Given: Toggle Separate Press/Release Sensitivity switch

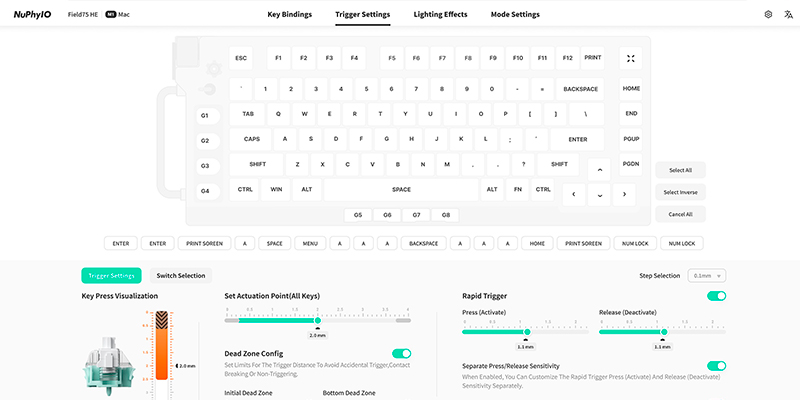Looking at the screenshot, I should coord(716,367).
